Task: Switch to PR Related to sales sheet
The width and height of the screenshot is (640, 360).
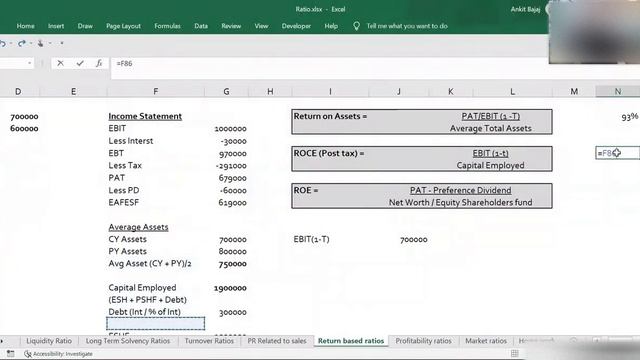Action: tap(277, 341)
